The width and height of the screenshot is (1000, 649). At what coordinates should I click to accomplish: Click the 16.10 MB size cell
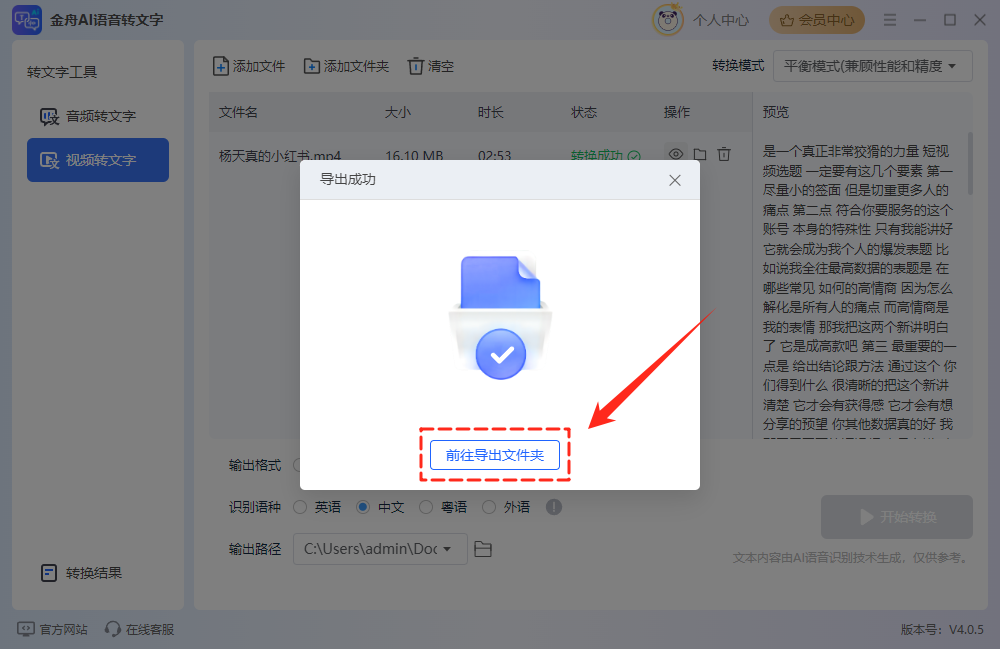click(x=414, y=156)
